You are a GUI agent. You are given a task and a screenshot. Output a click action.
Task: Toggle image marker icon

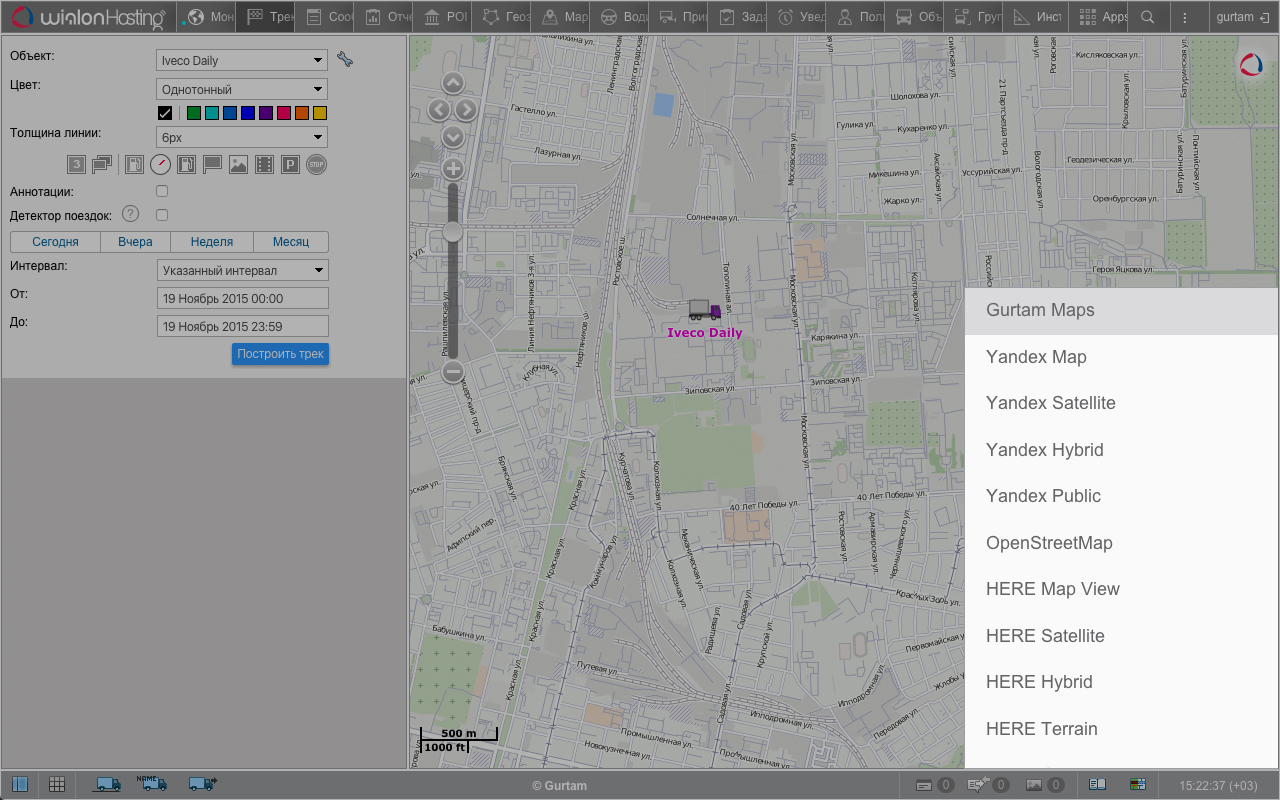238,165
